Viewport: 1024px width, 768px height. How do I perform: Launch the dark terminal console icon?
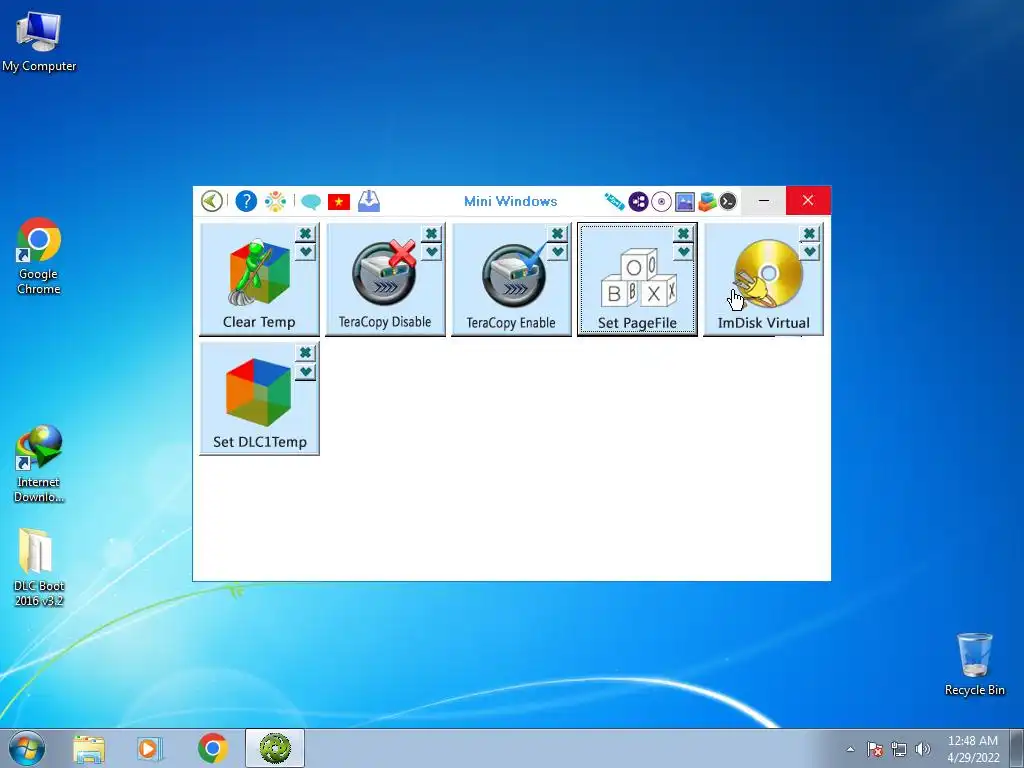(728, 201)
